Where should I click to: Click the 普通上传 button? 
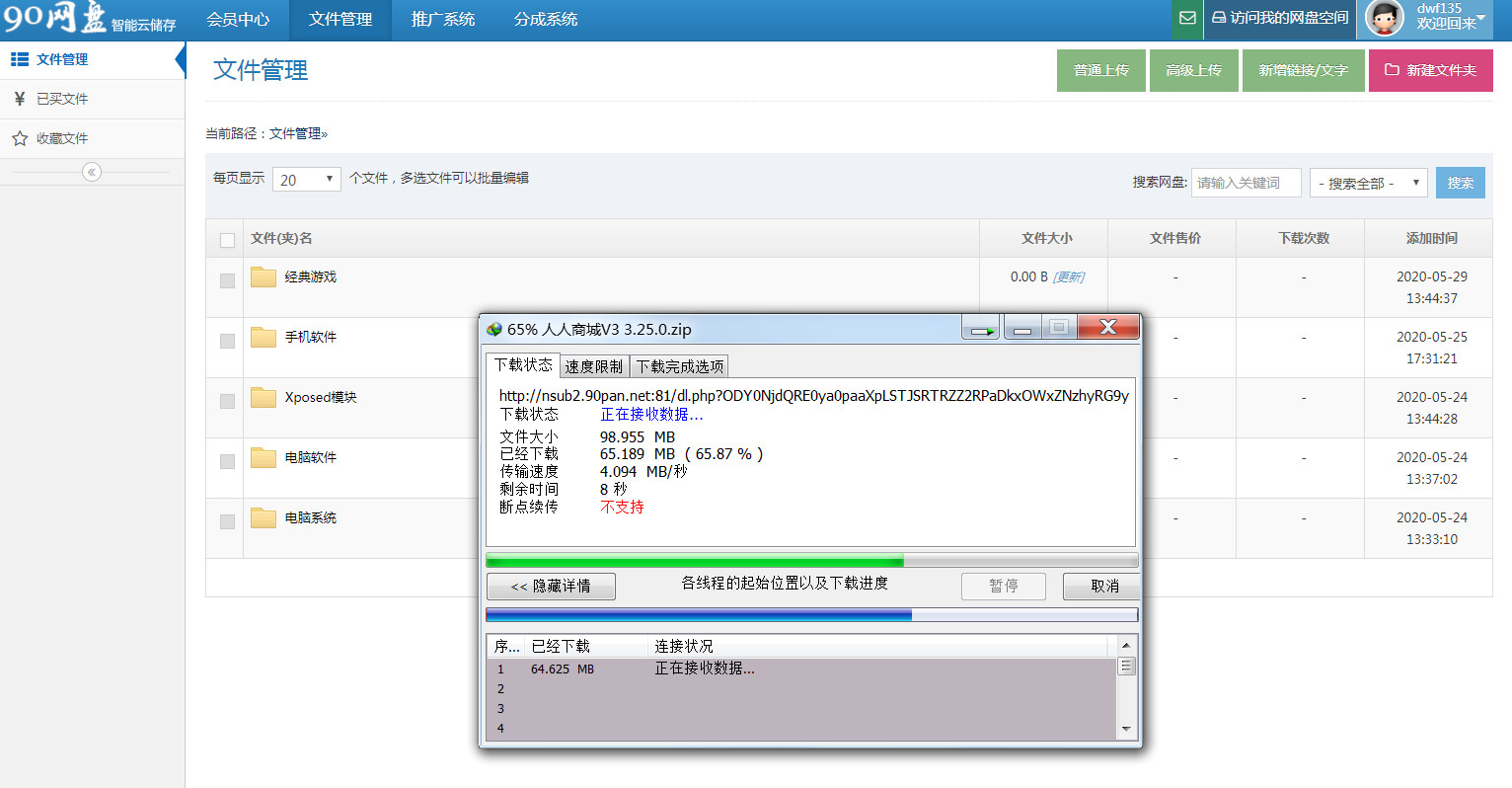click(x=1101, y=70)
